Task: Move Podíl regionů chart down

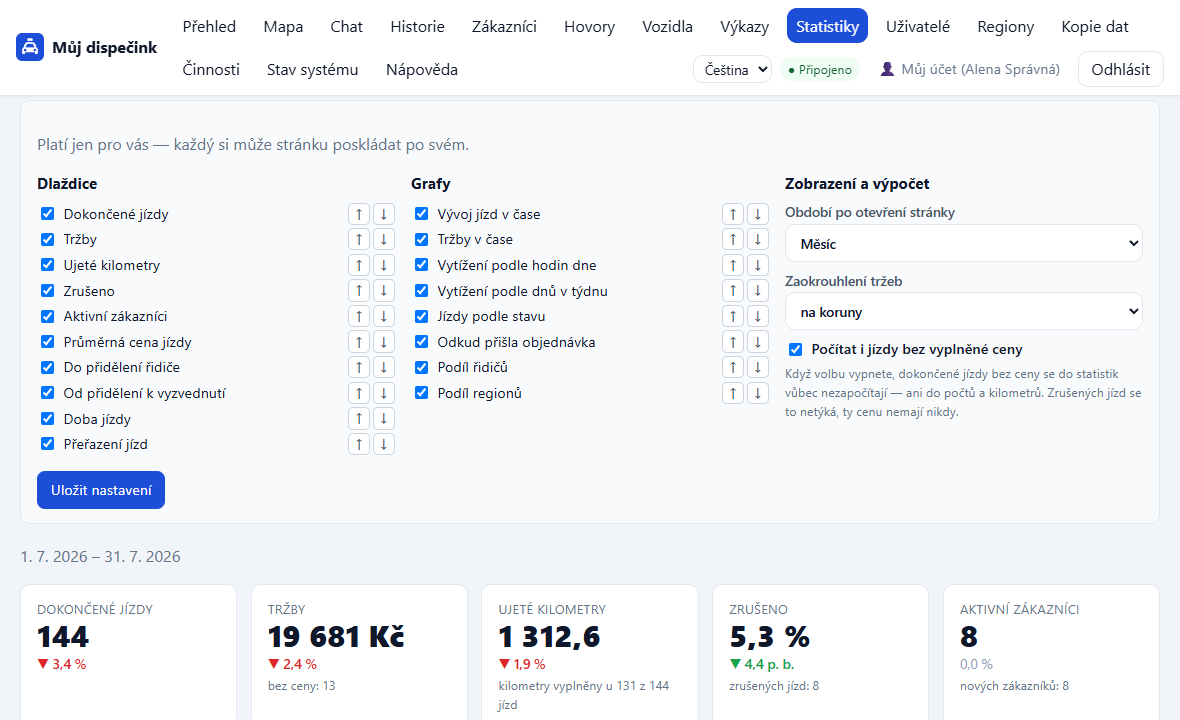Action: coord(758,393)
